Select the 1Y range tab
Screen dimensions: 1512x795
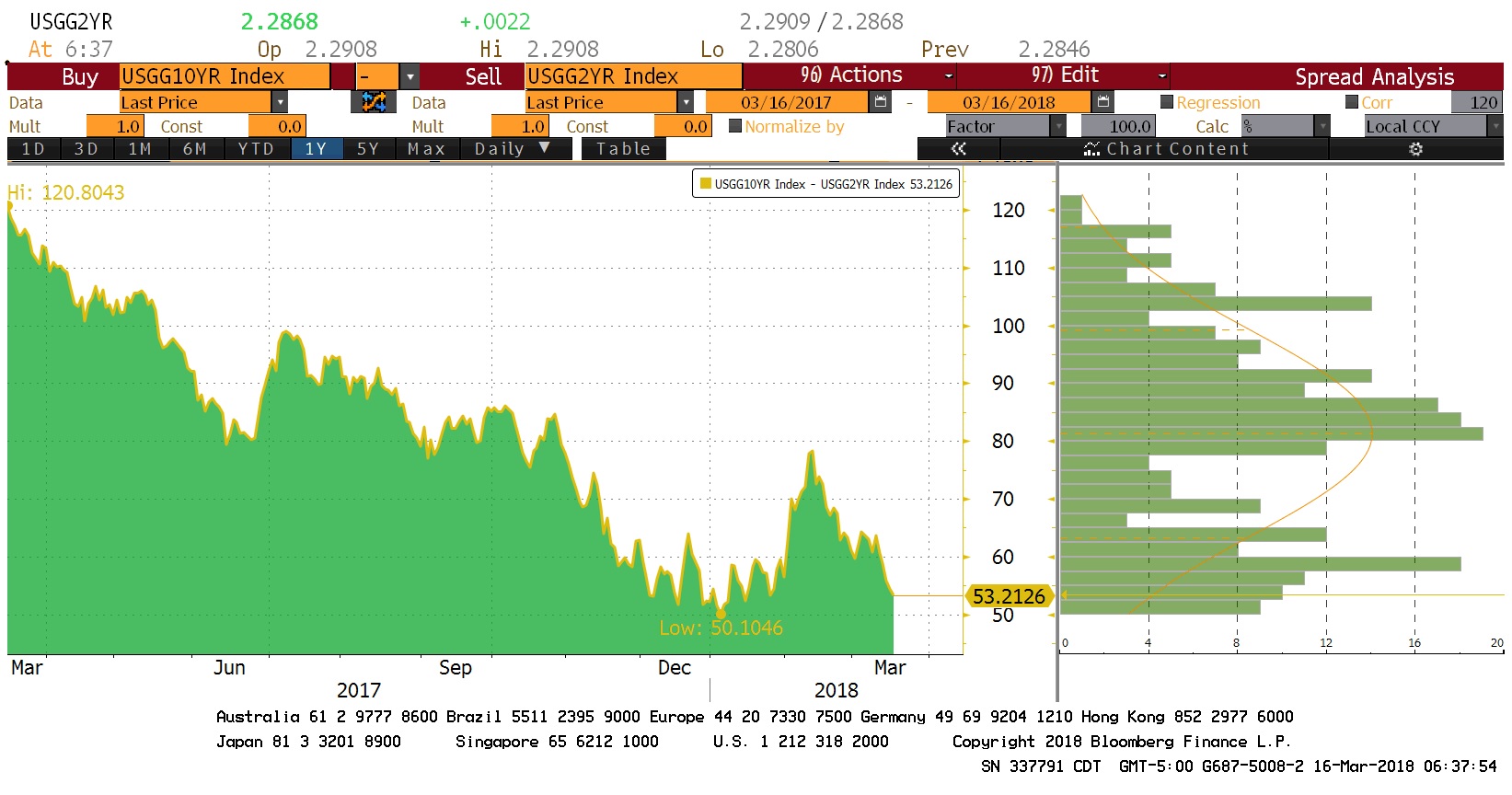(317, 149)
